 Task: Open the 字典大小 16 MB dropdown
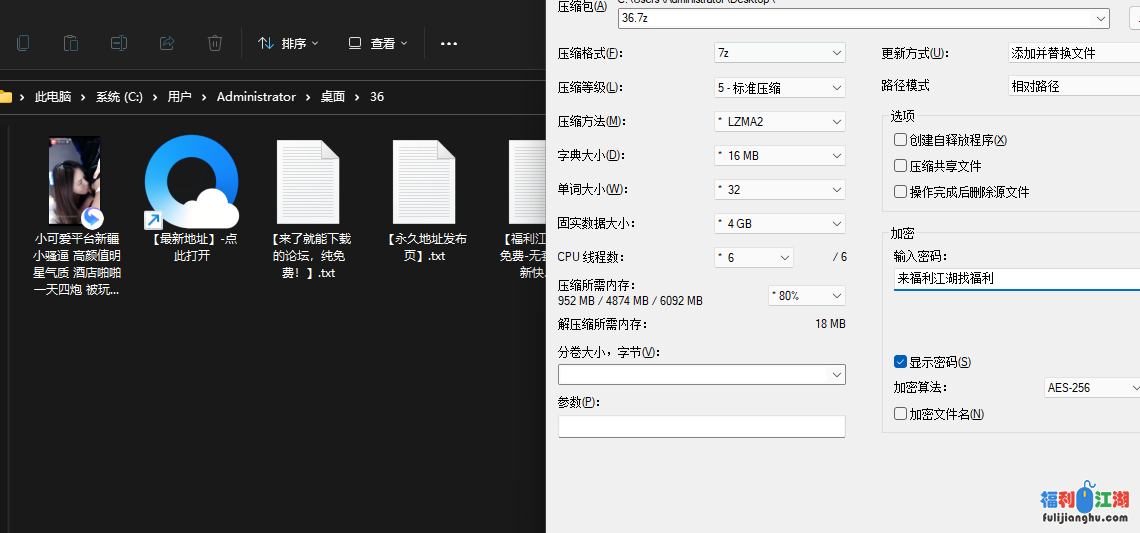coord(780,155)
